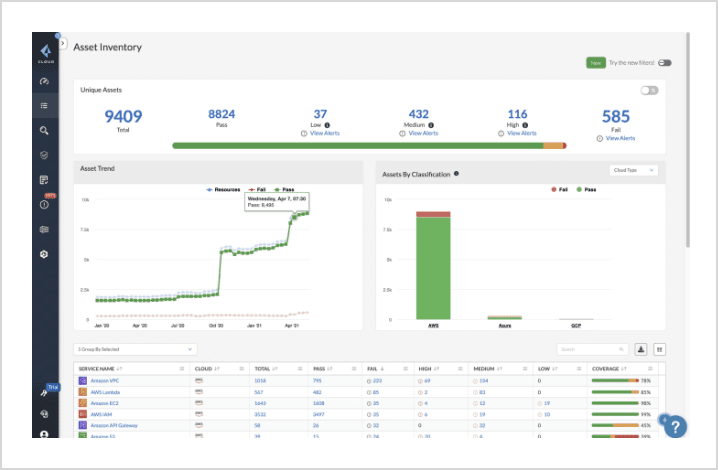Open the FAIL column menu
The width and height of the screenshot is (718, 470).
[405, 369]
